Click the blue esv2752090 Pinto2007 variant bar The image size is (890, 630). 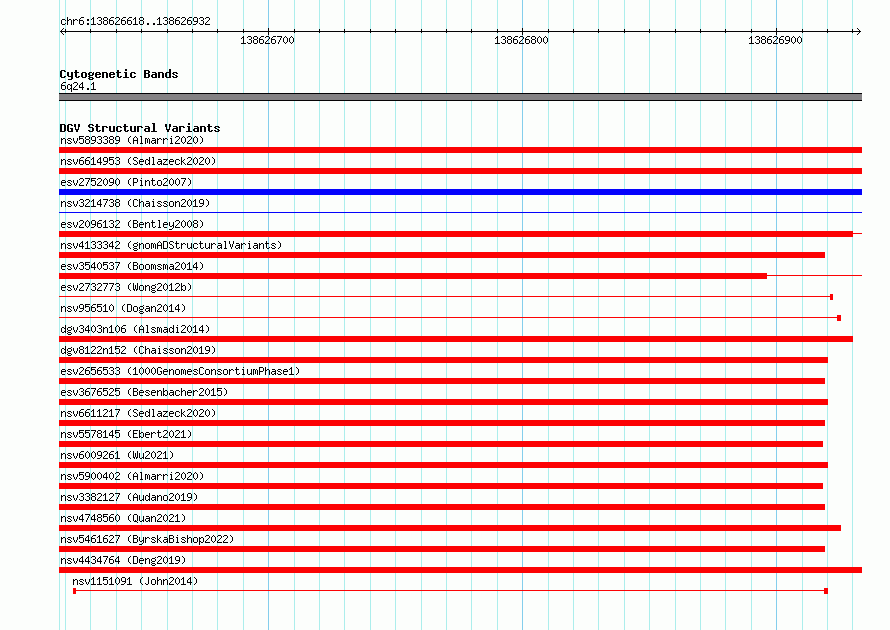460,192
